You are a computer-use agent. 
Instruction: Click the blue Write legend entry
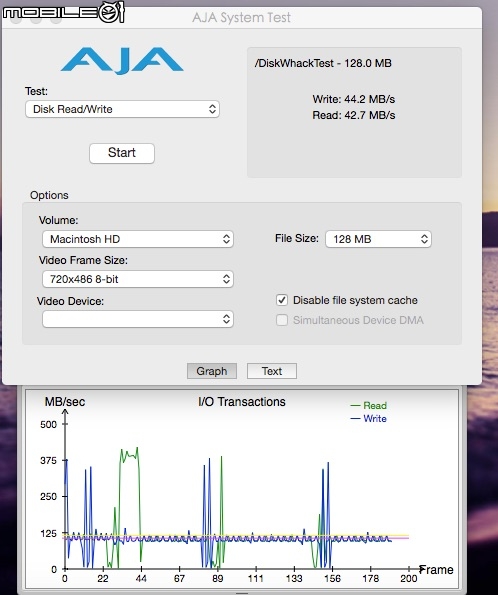(369, 419)
